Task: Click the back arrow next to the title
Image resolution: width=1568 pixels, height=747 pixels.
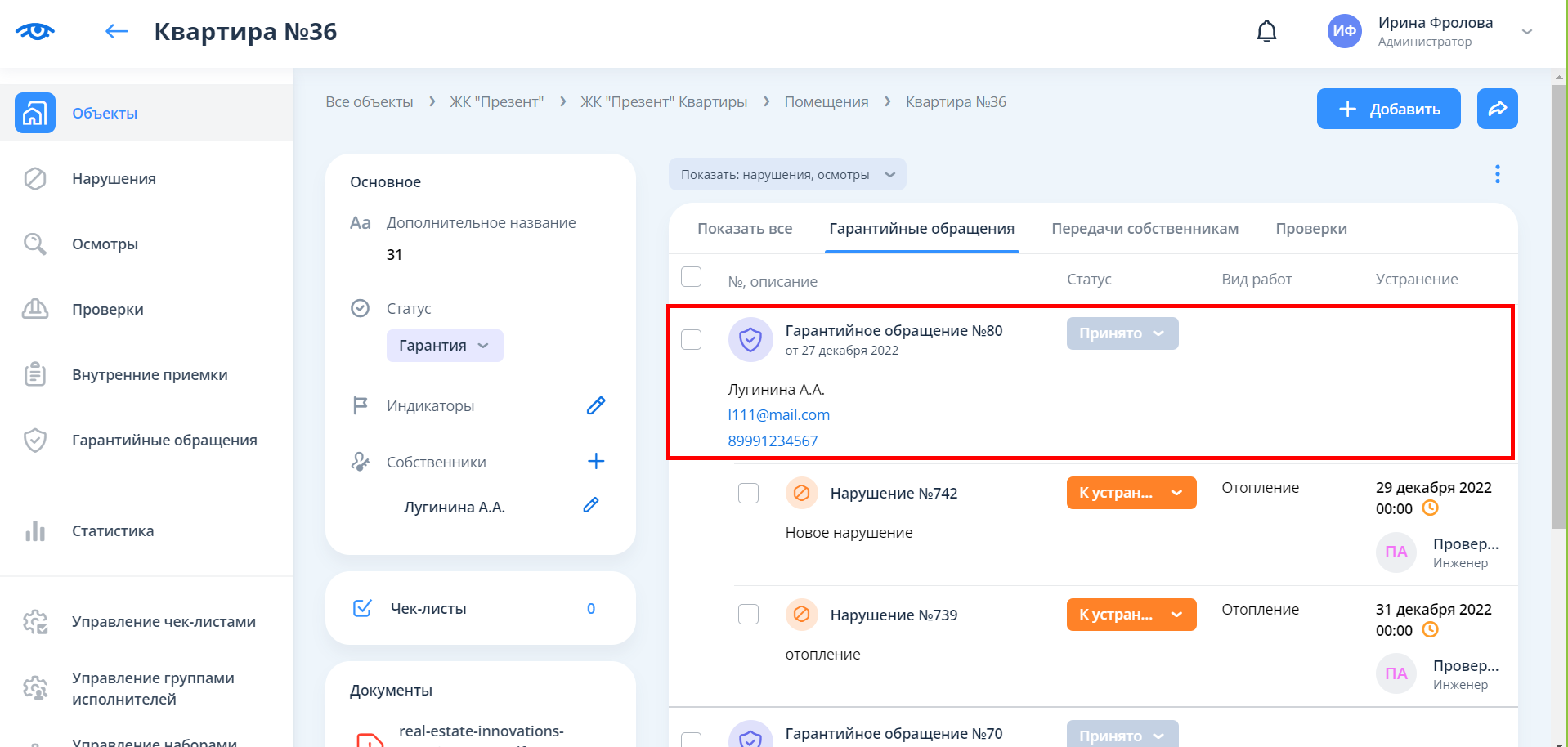Action: pos(117,32)
